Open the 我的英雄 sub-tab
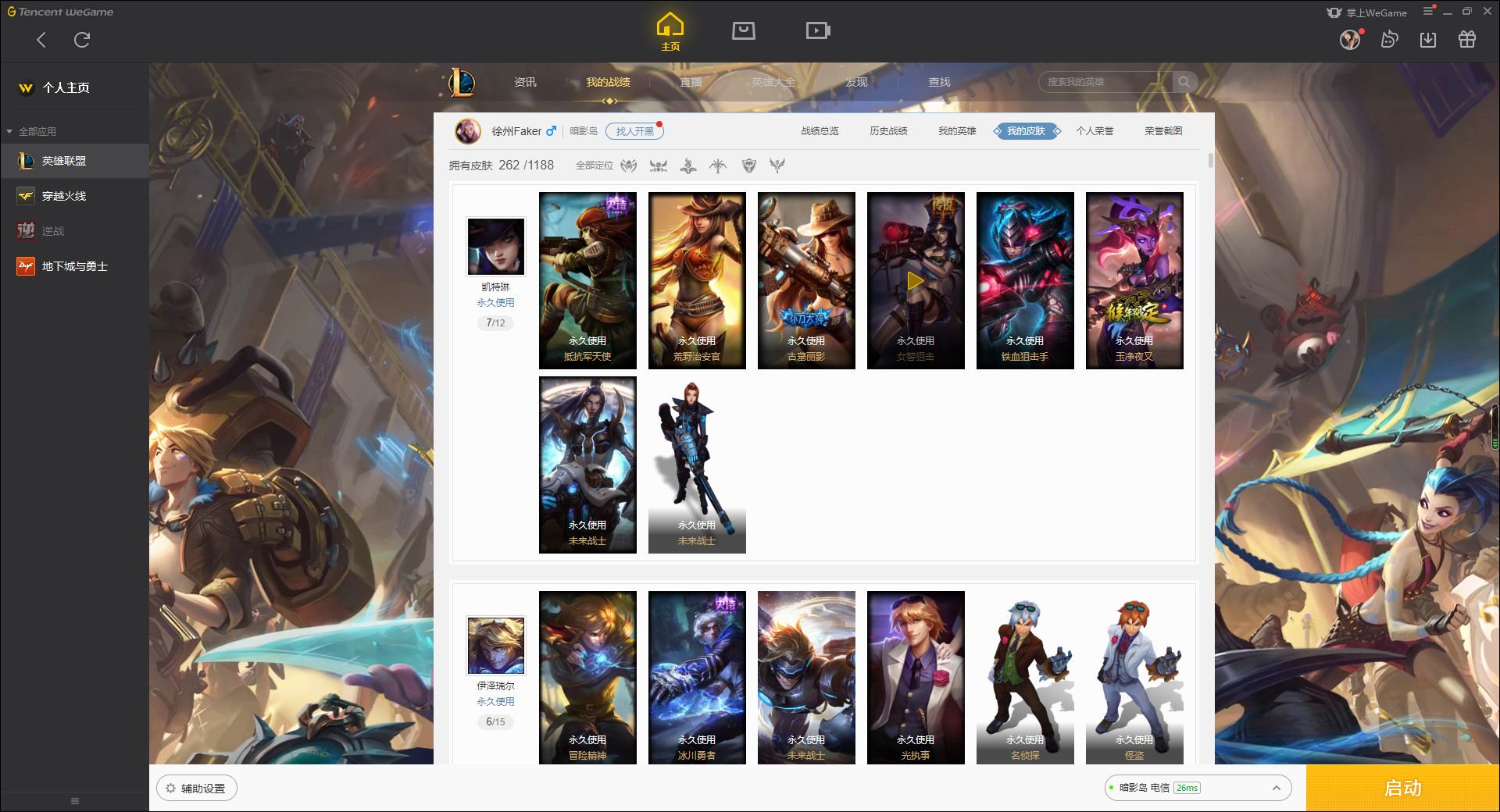The image size is (1500, 812). pos(957,131)
